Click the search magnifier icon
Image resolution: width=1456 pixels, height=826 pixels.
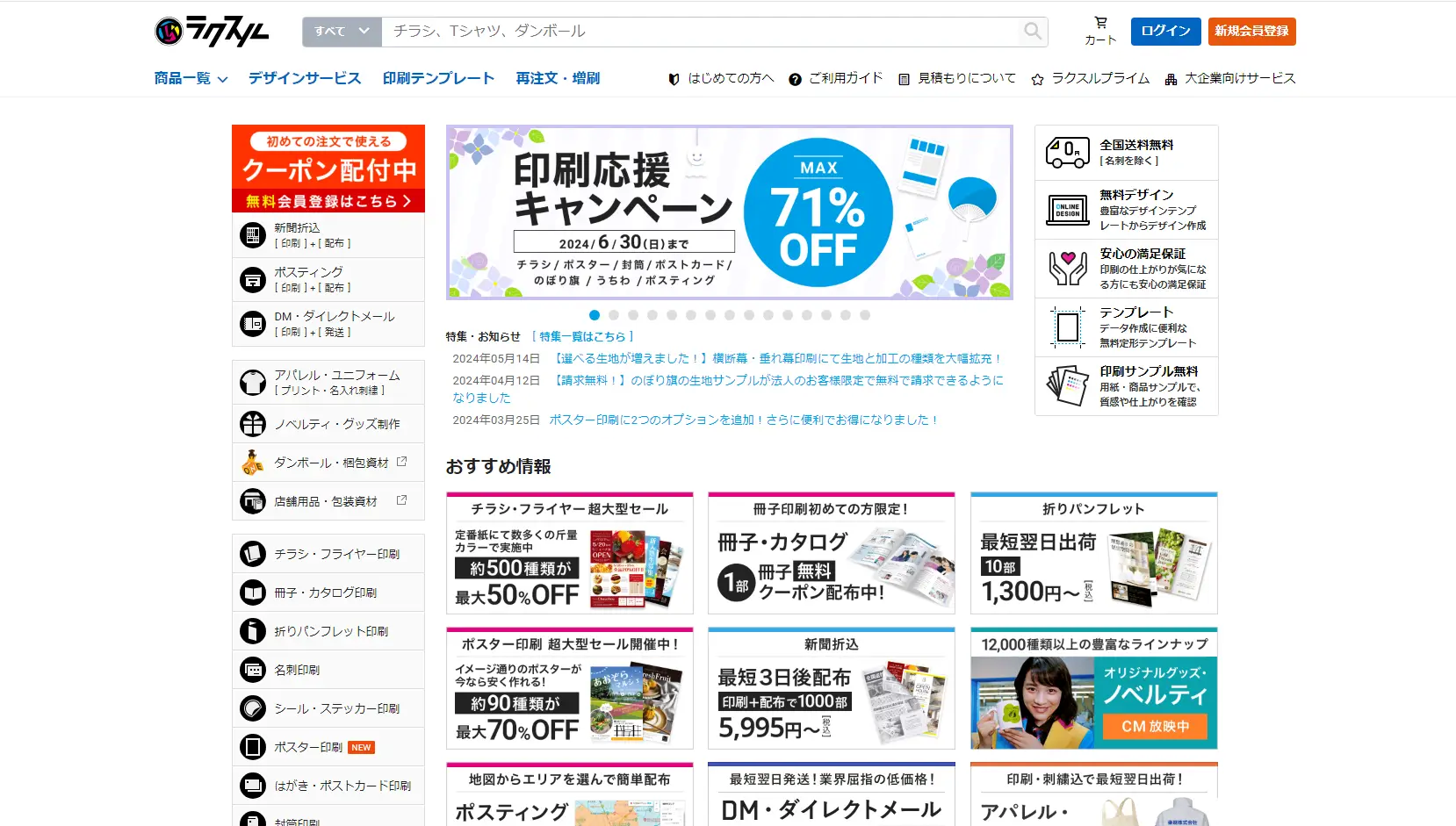(1033, 32)
